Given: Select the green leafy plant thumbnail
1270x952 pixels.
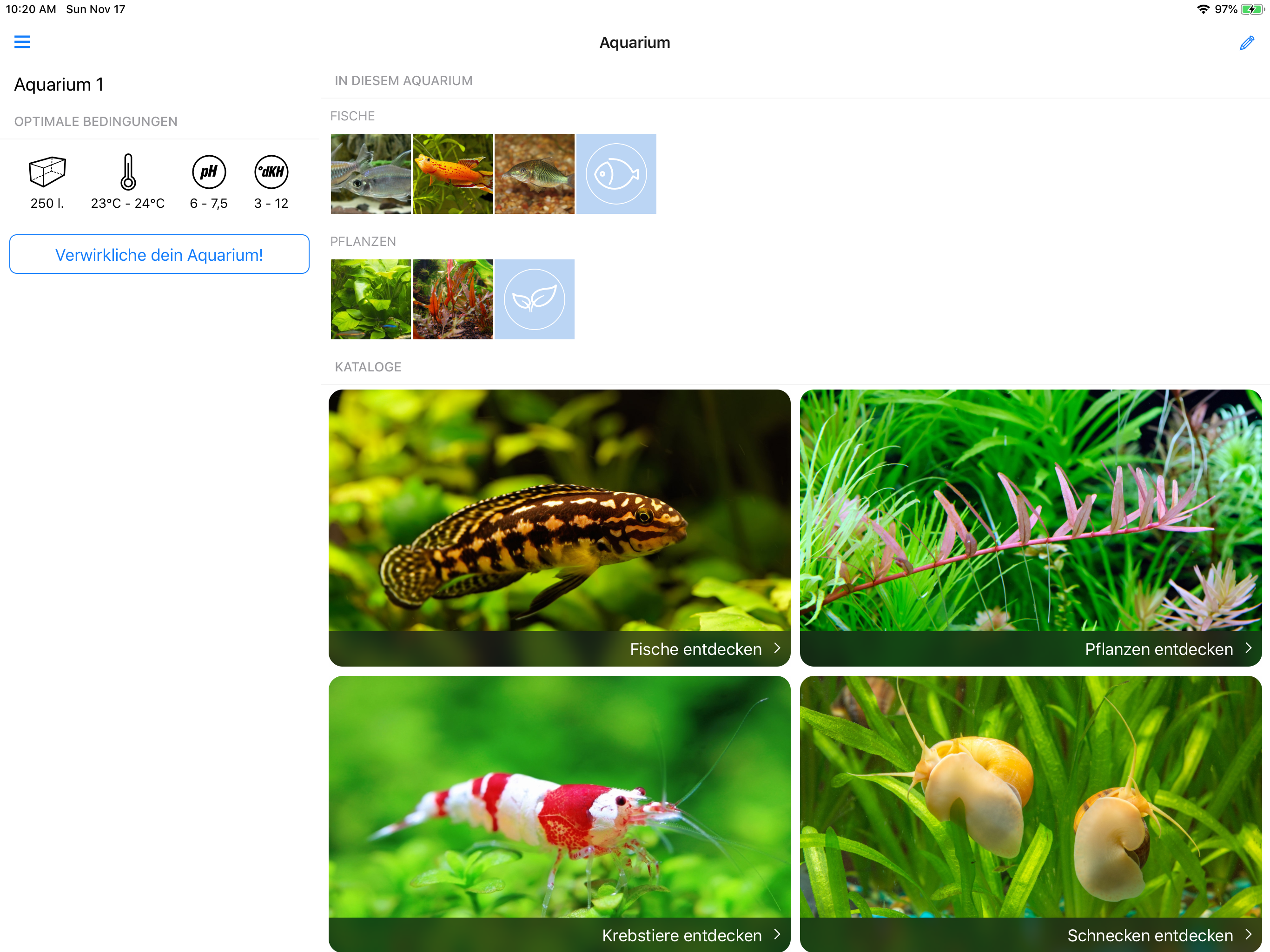Looking at the screenshot, I should tap(370, 299).
